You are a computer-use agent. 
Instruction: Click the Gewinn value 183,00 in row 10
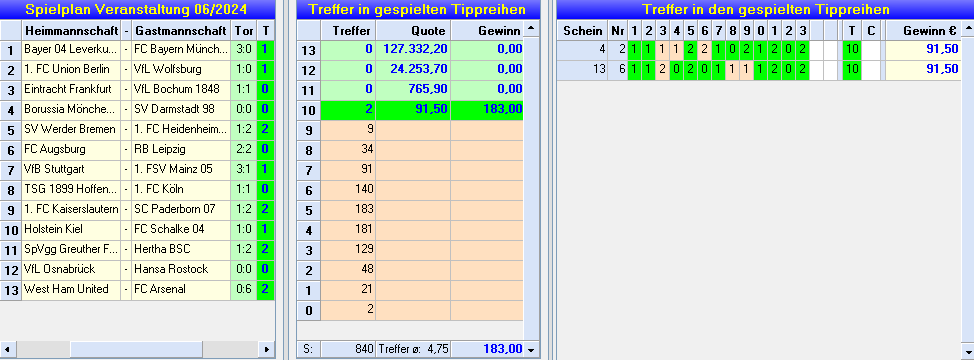(x=487, y=109)
